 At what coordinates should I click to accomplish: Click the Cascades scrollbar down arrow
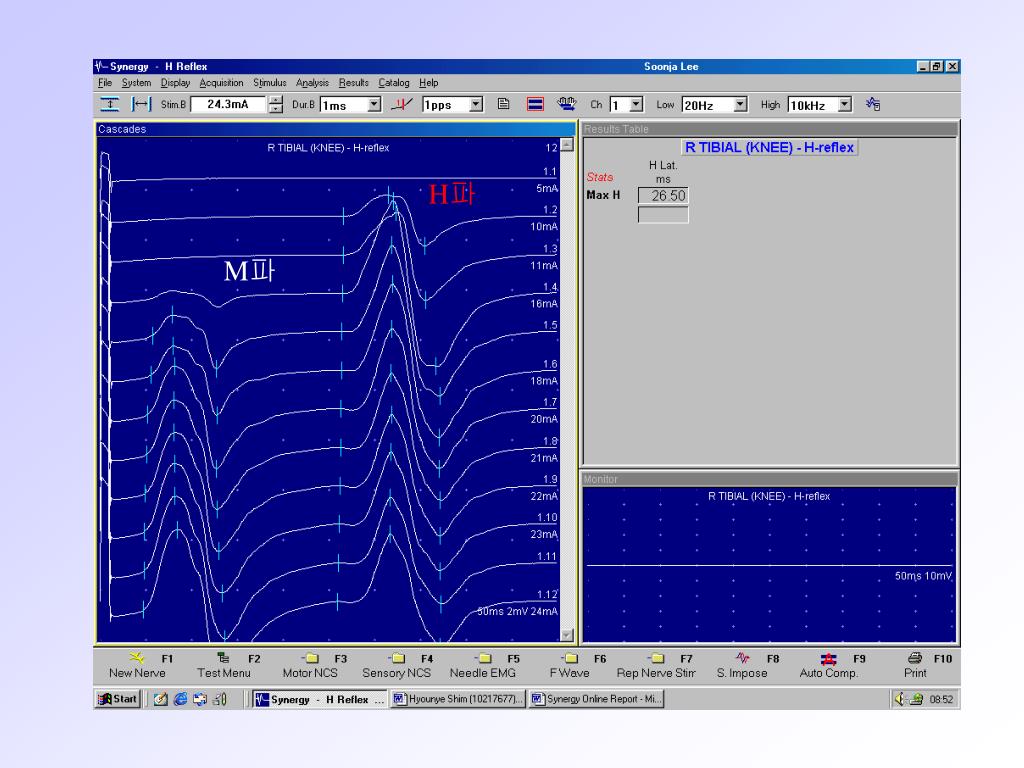tap(567, 635)
